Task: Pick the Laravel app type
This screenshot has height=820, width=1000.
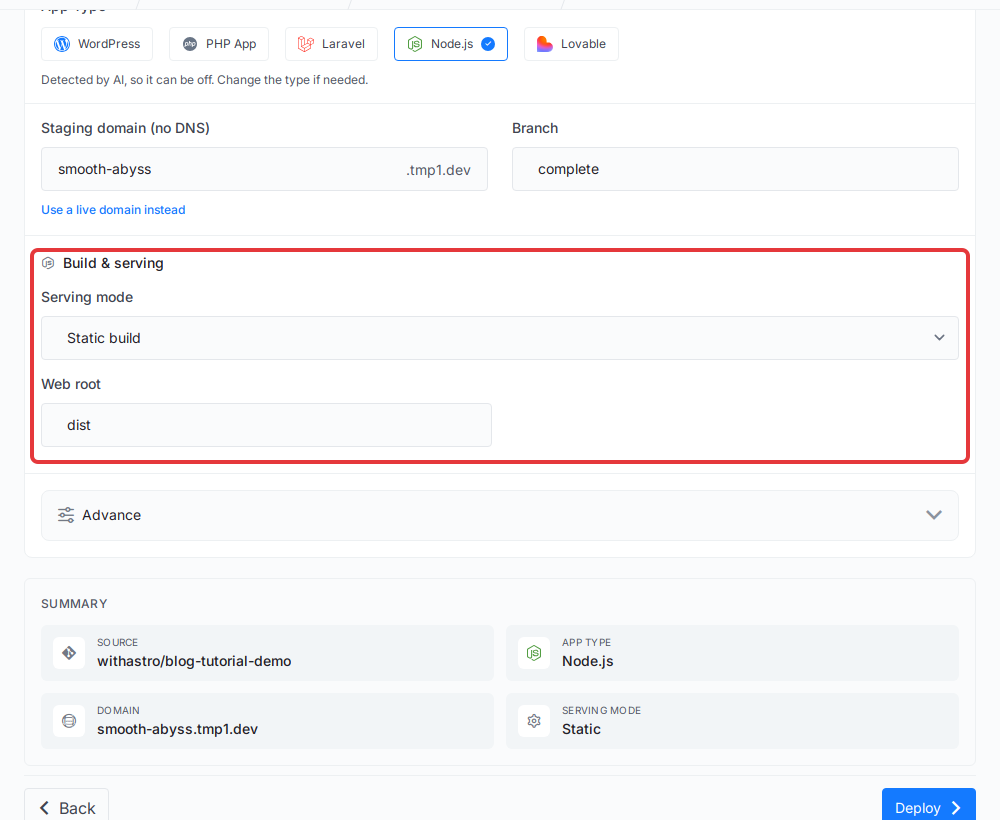Action: point(331,44)
